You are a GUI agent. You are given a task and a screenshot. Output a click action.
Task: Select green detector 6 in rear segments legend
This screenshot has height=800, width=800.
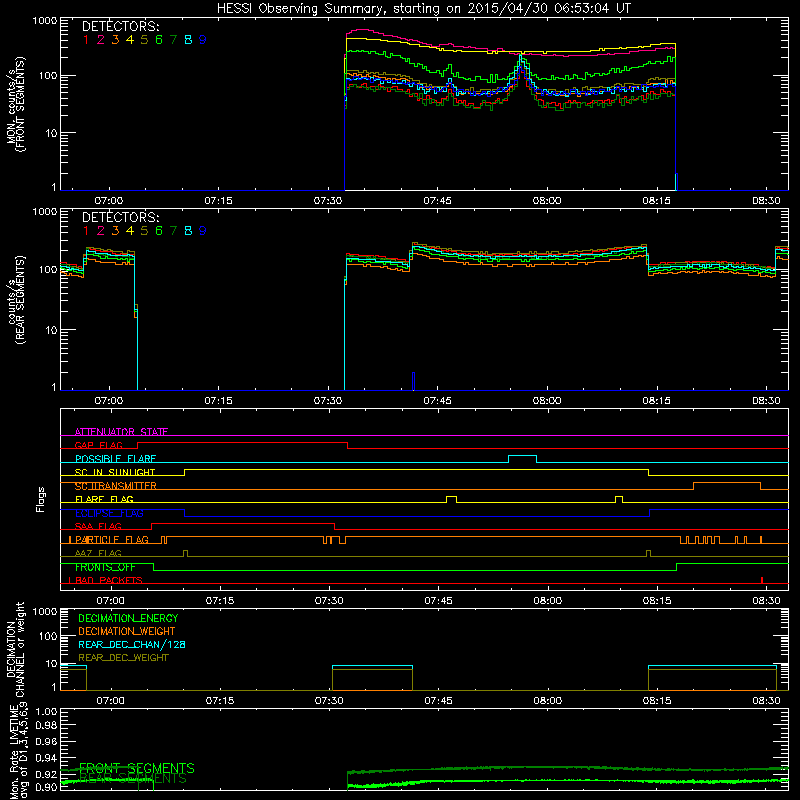tap(159, 231)
